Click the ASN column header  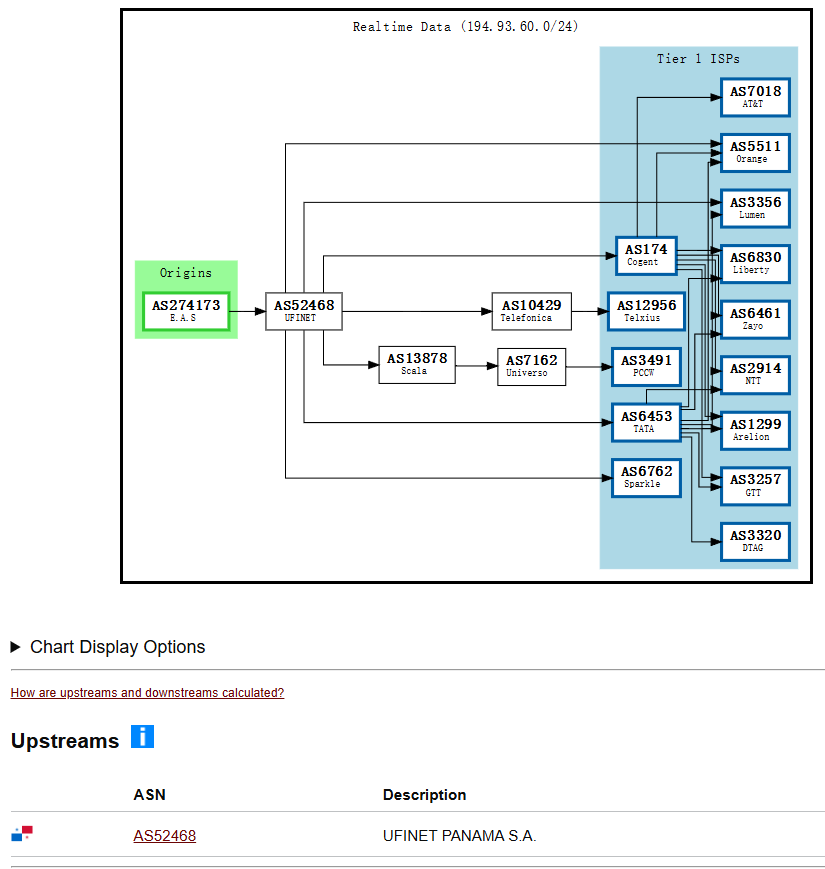point(150,795)
